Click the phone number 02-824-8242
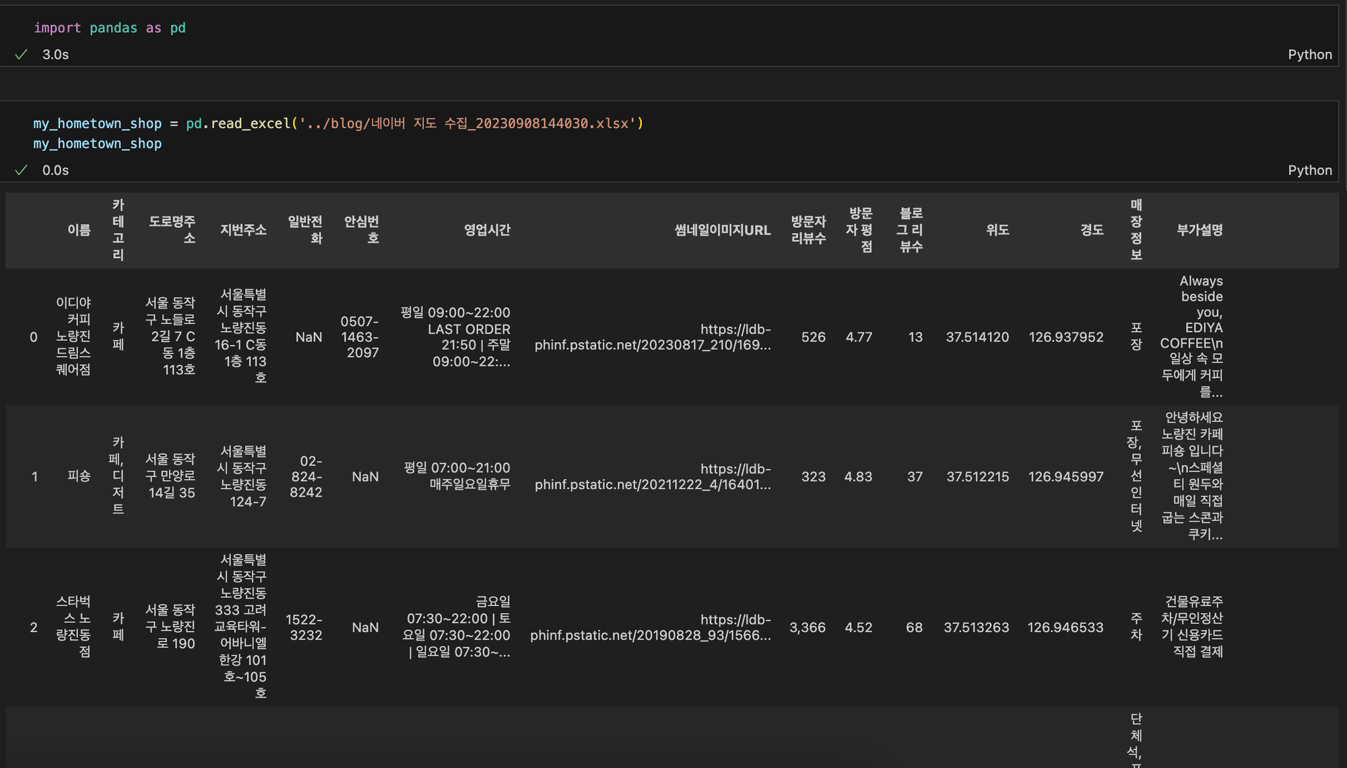The image size is (1347, 768). 306,477
